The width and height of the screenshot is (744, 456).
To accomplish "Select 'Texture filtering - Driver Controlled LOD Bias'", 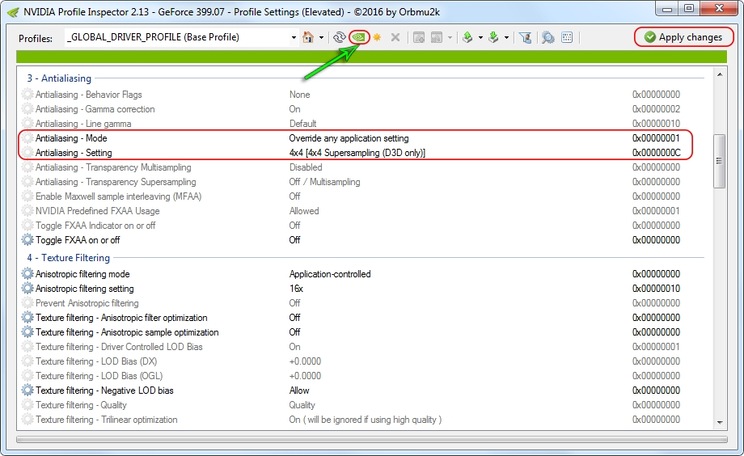I will [119, 346].
